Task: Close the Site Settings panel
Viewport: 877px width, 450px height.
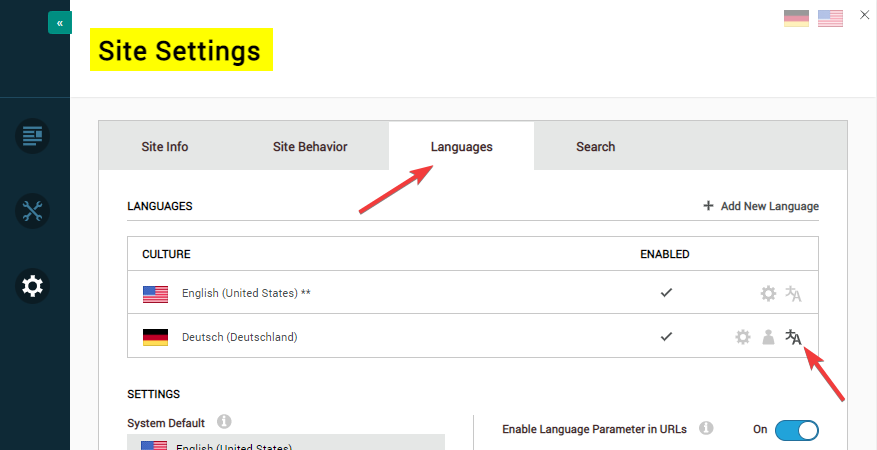Action: pyautogui.click(x=864, y=15)
